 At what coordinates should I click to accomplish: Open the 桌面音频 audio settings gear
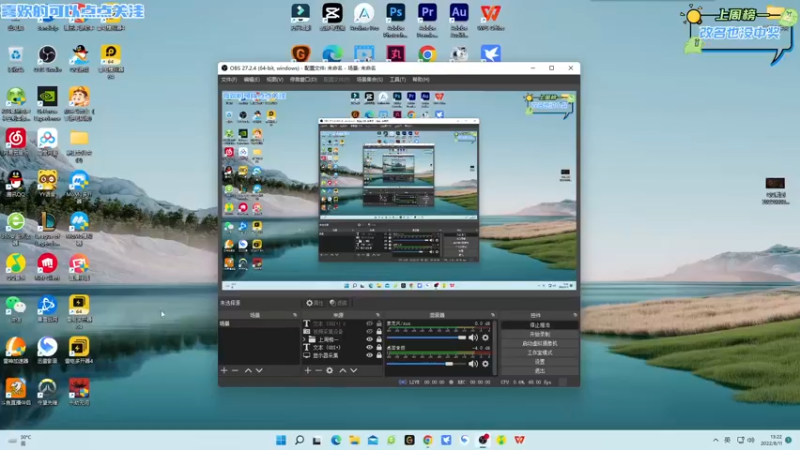[x=485, y=364]
